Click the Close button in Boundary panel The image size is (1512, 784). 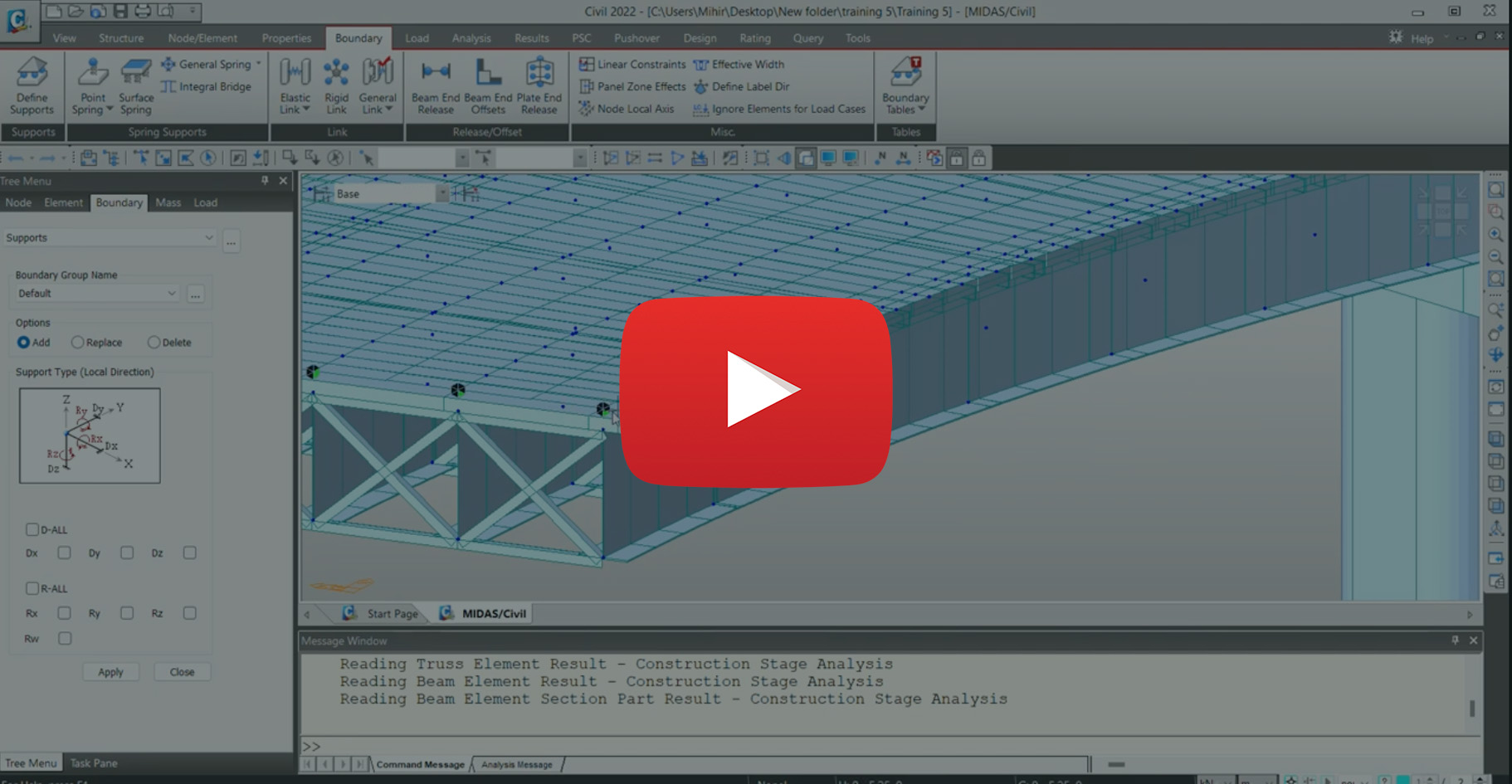point(182,672)
